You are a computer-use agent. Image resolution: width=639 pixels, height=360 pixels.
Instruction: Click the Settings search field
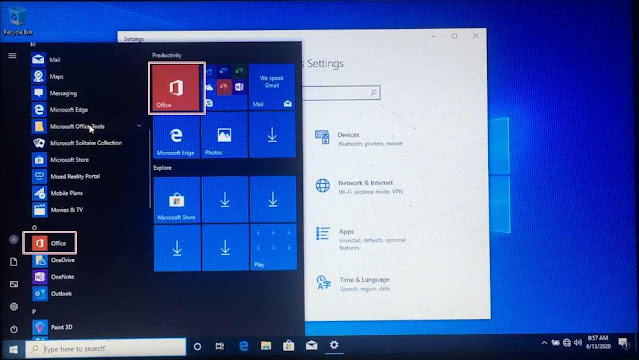(341, 93)
